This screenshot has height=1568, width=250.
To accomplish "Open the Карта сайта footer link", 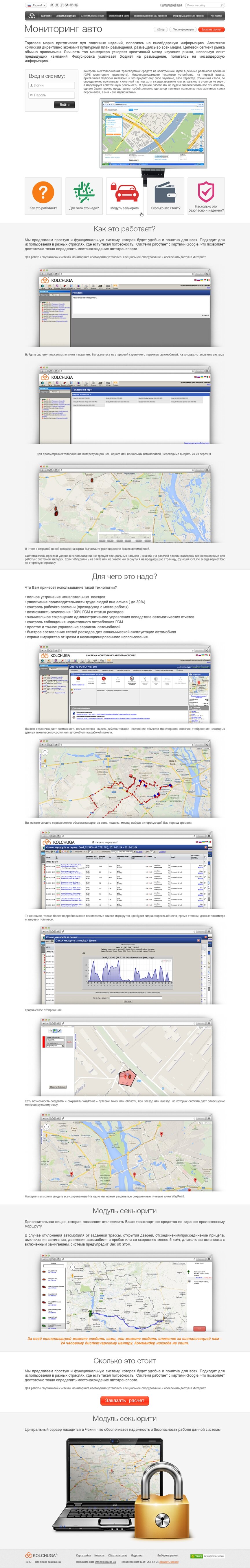I will [x=83, y=1555].
